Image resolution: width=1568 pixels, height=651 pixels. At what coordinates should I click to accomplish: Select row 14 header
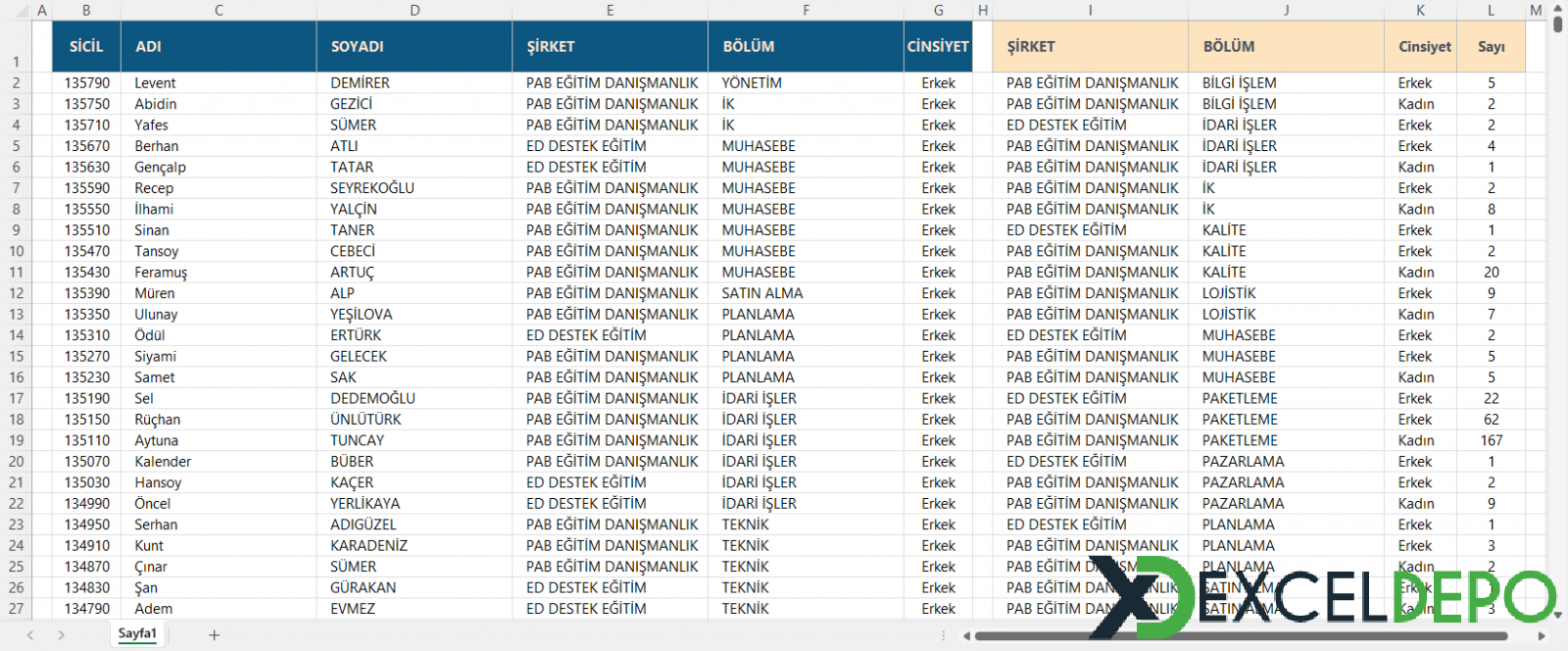click(16, 335)
